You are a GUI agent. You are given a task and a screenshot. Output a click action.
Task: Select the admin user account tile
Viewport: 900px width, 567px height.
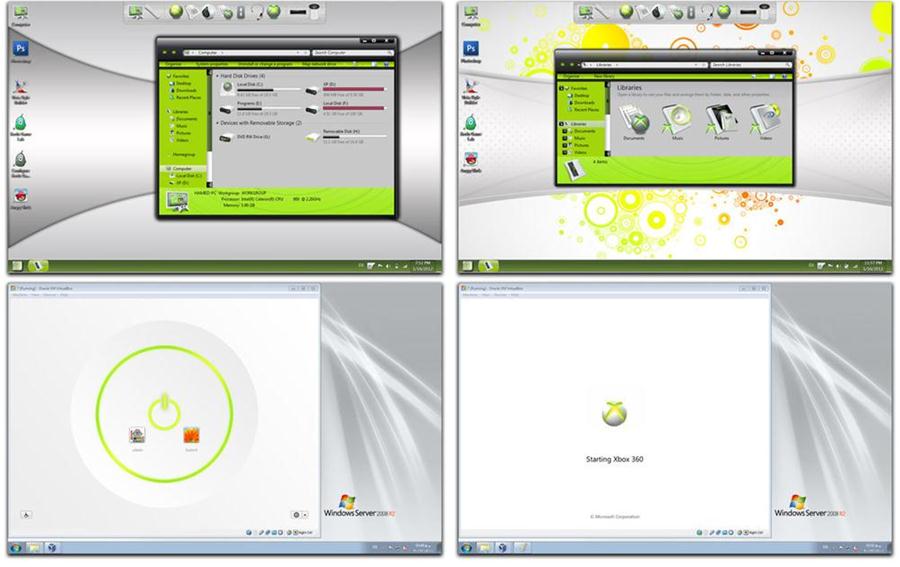(x=139, y=435)
